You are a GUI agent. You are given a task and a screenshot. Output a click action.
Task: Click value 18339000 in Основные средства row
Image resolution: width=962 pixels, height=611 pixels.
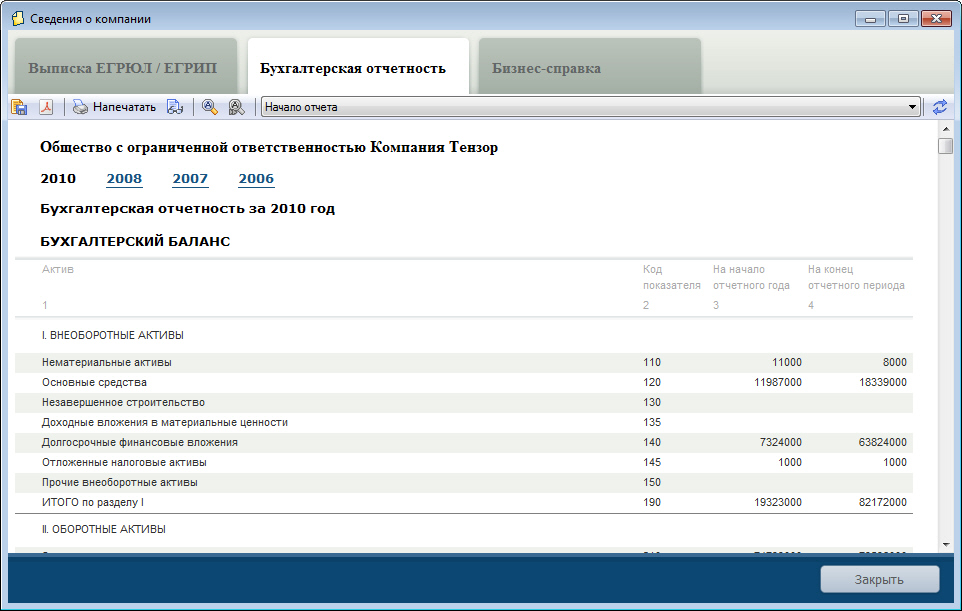pos(883,382)
